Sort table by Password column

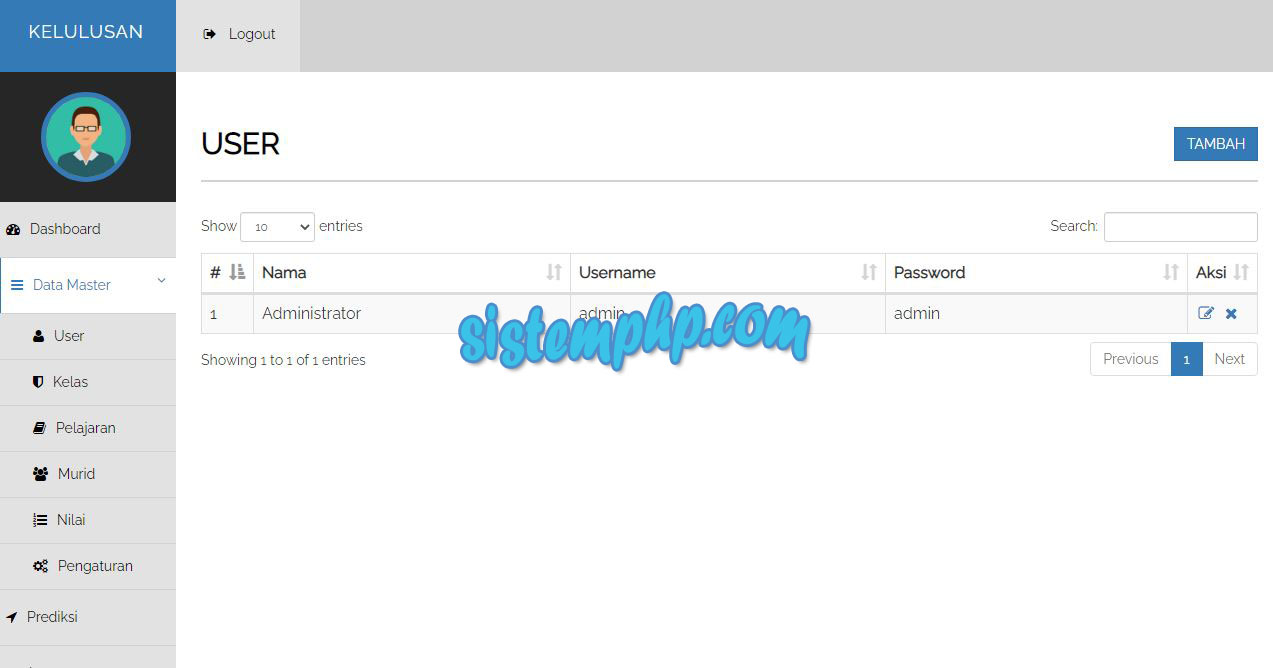click(1036, 272)
